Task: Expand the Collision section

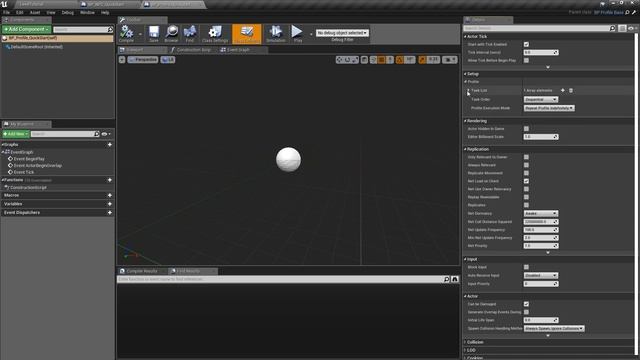Action: tap(465, 342)
